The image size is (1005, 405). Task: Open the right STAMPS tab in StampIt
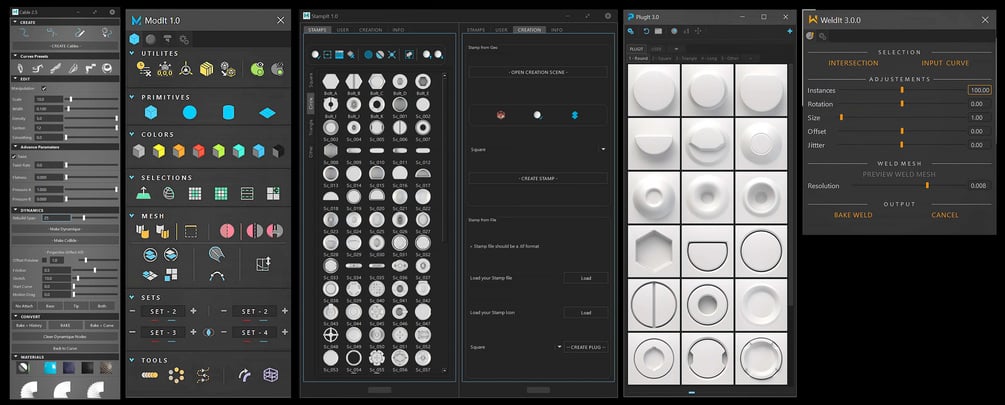476,30
